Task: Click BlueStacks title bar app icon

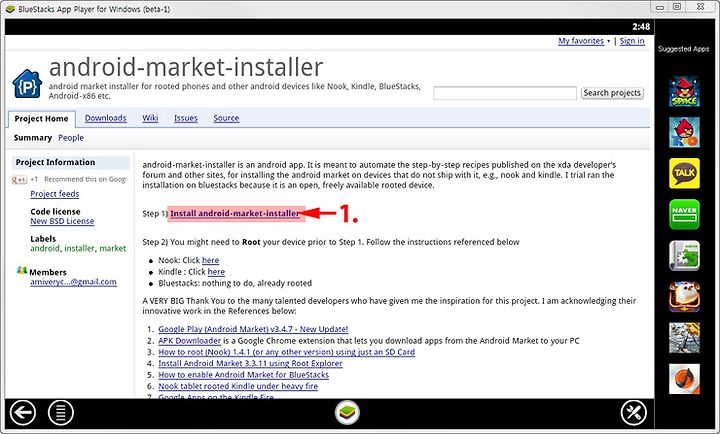Action: point(10,9)
